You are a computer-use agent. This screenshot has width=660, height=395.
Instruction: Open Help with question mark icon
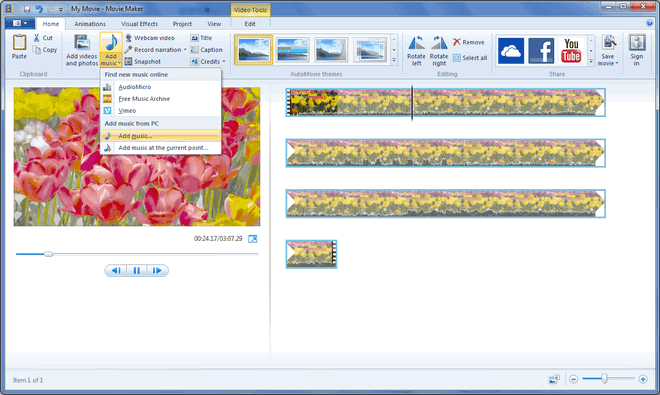pyautogui.click(x=649, y=23)
